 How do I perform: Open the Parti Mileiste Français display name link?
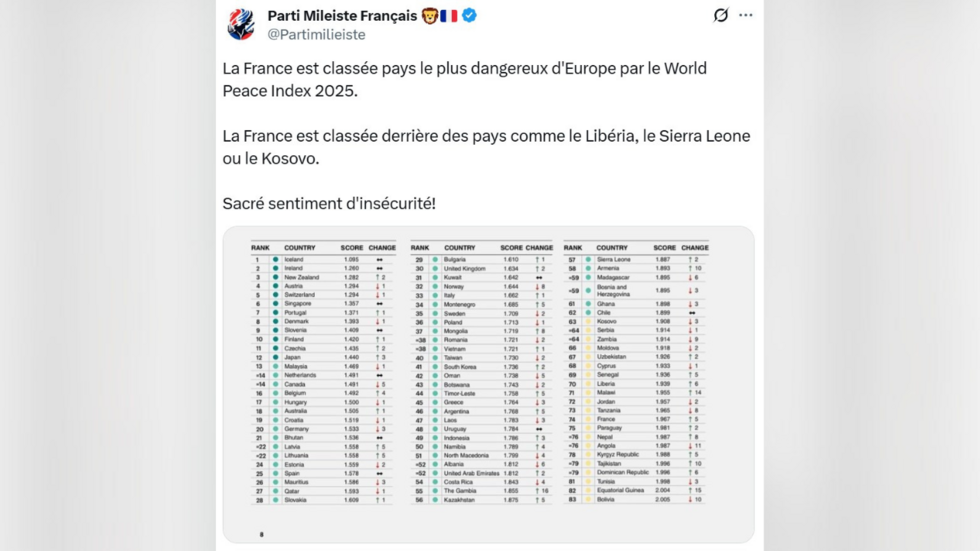coord(342,15)
